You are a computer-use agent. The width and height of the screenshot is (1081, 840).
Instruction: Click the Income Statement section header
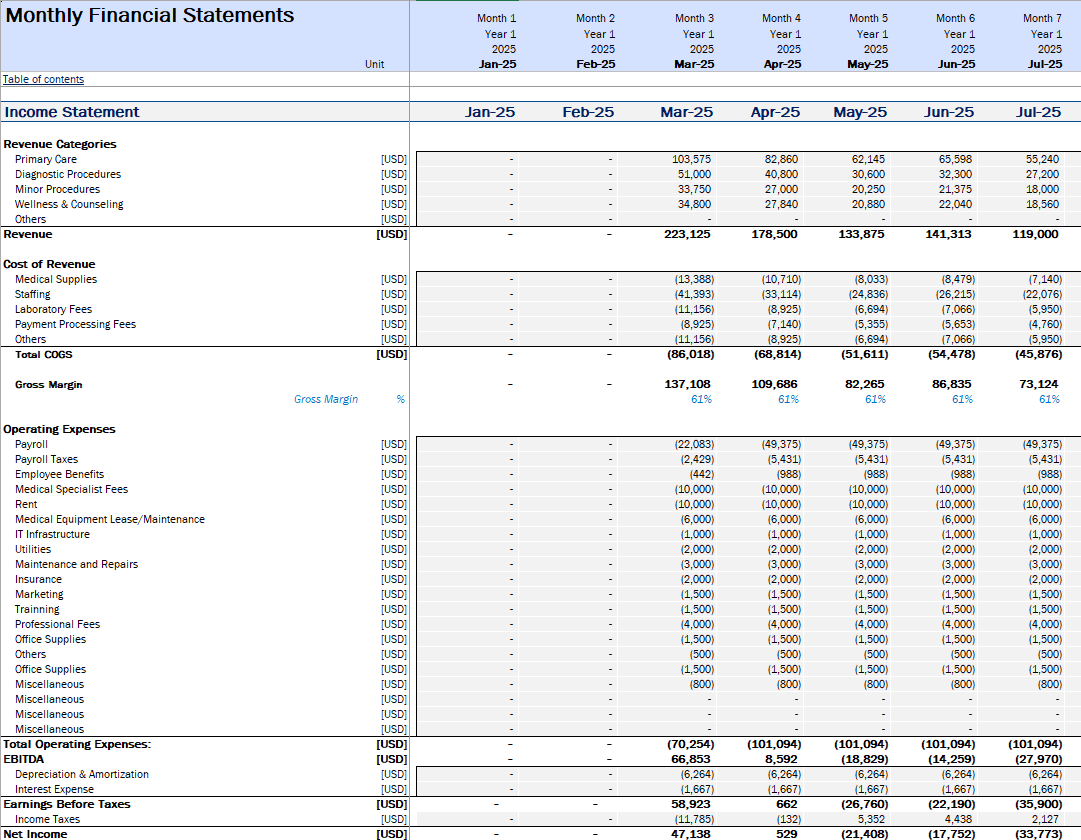coord(72,112)
